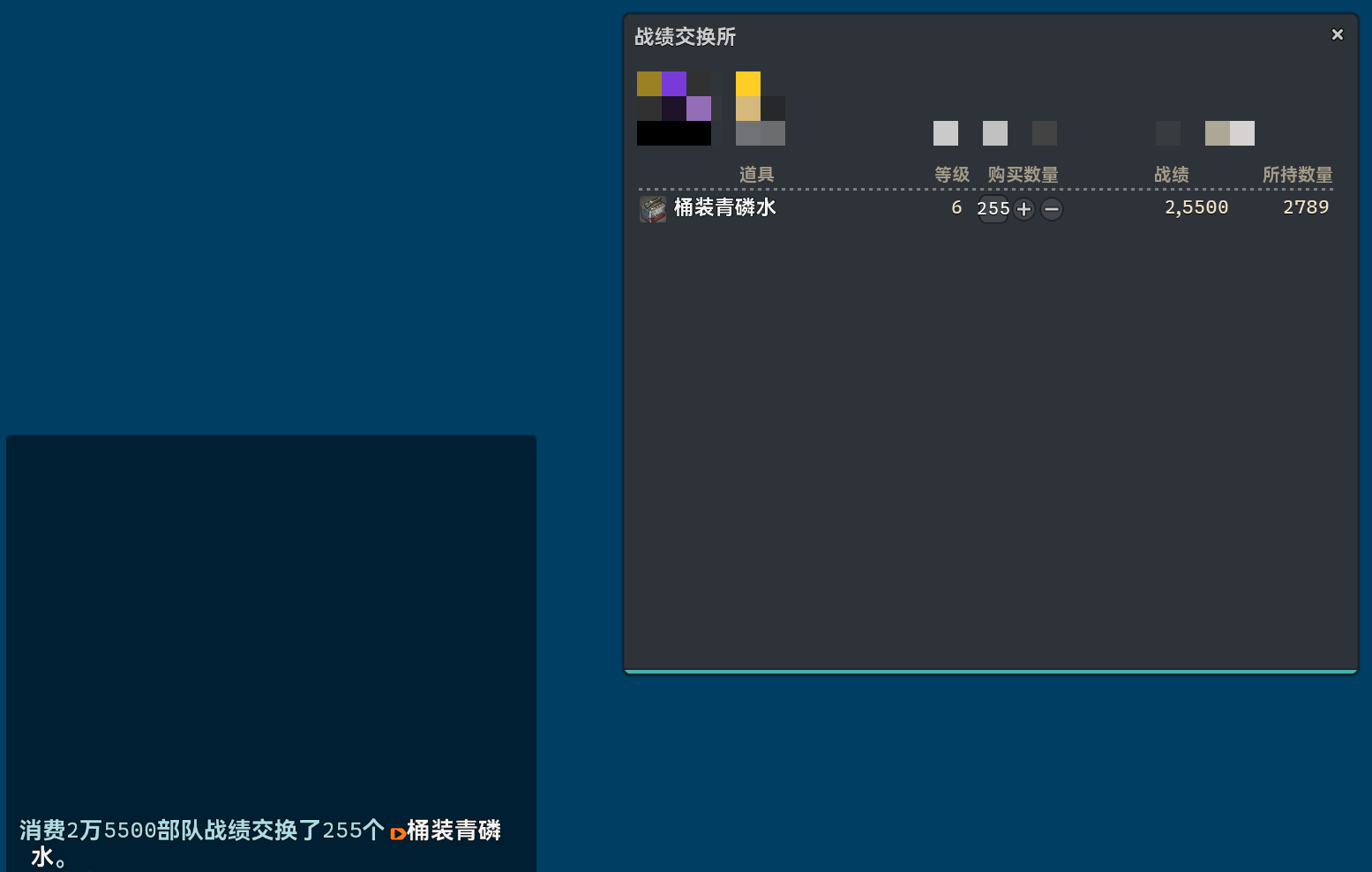Click the 等级 column header
1372x872 pixels.
951,175
